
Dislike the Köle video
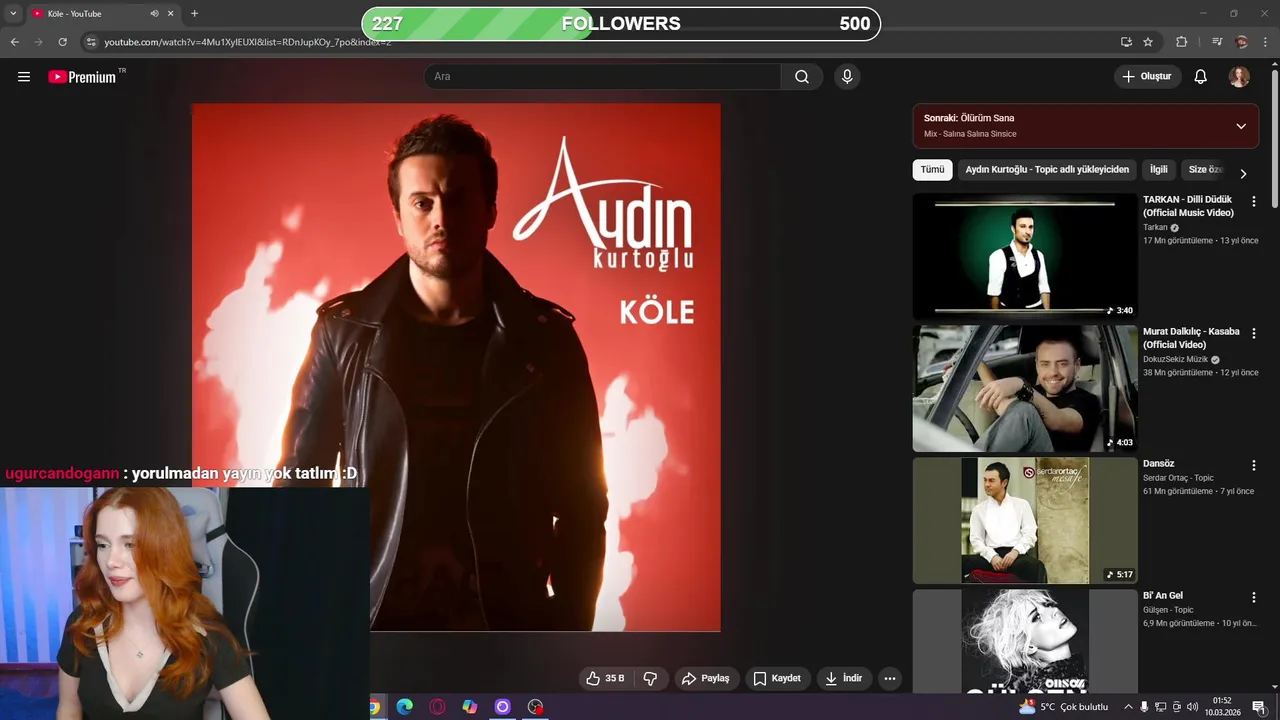point(650,679)
